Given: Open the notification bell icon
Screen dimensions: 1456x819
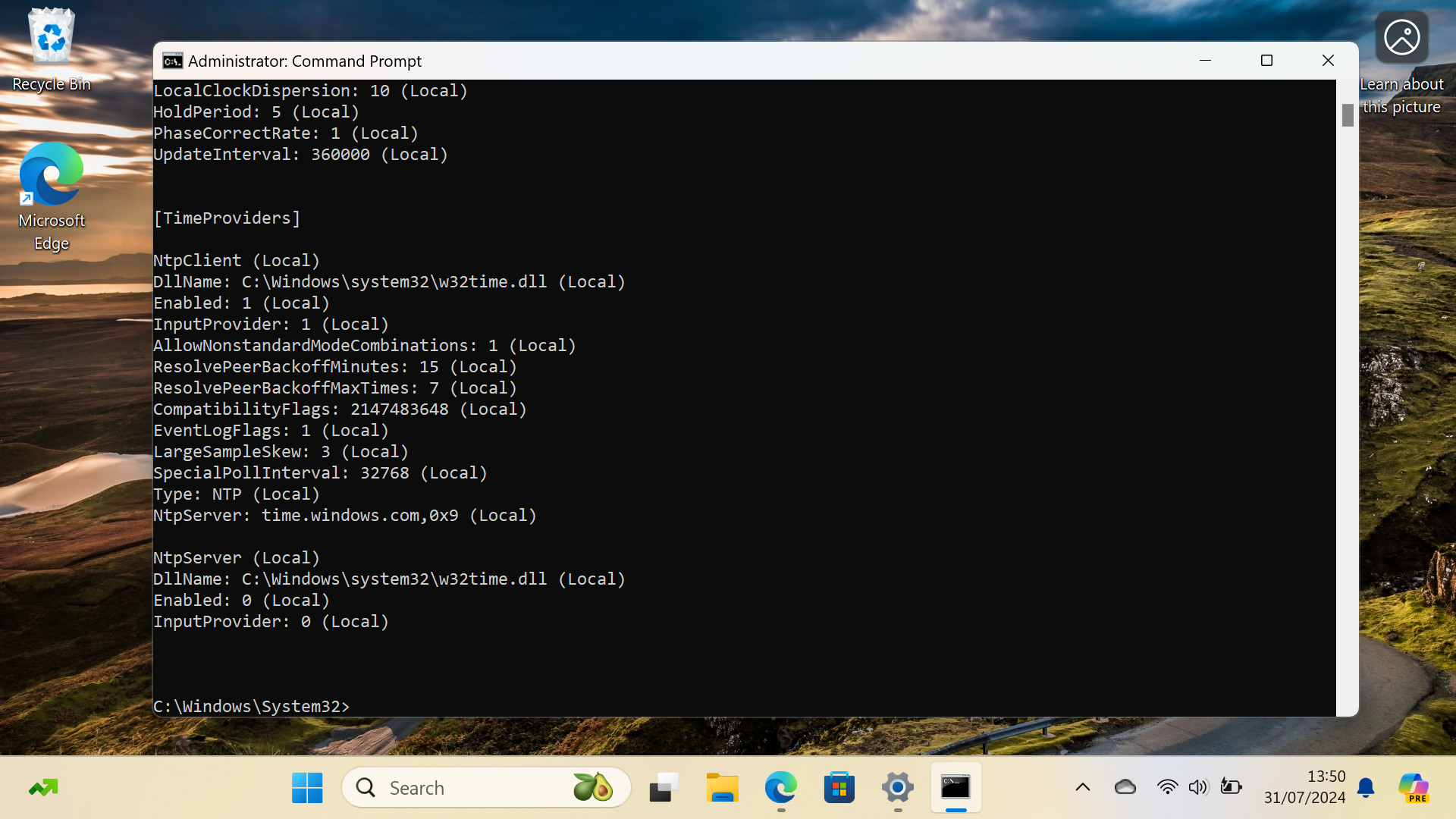Looking at the screenshot, I should [1366, 787].
